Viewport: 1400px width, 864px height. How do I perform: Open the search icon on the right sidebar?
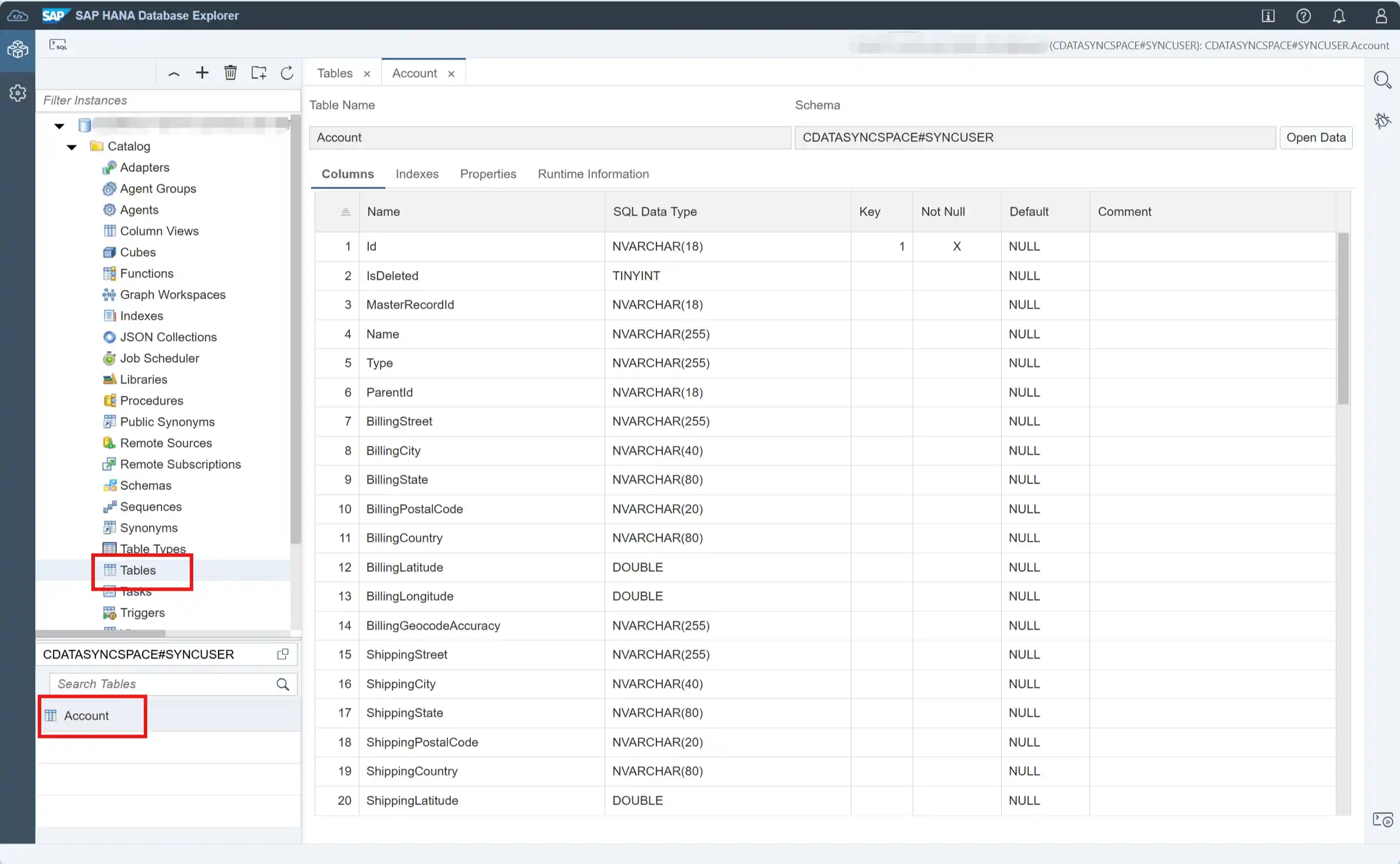tap(1382, 80)
